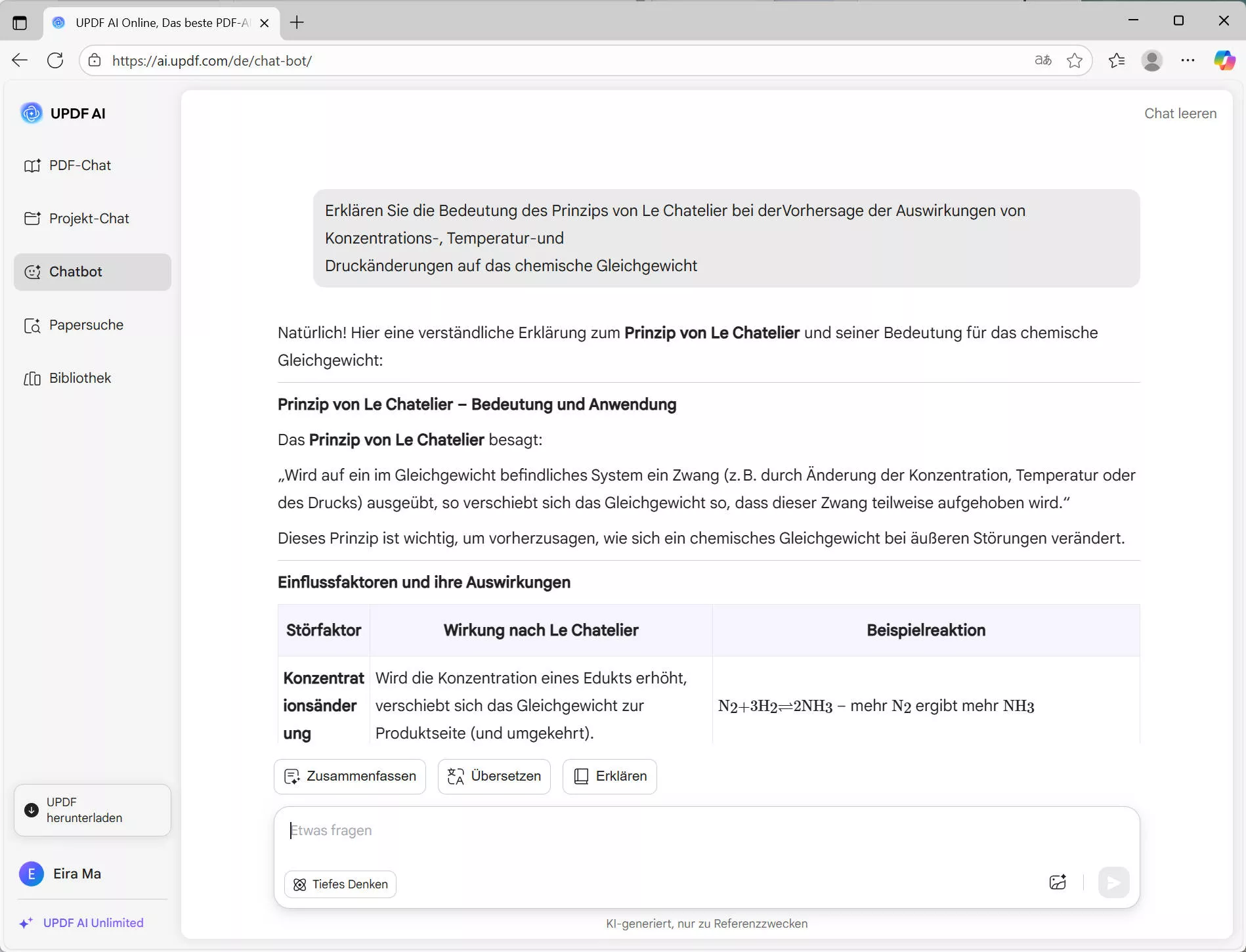1246x952 pixels.
Task: Attach an image to the chat prompt
Action: coord(1058,882)
